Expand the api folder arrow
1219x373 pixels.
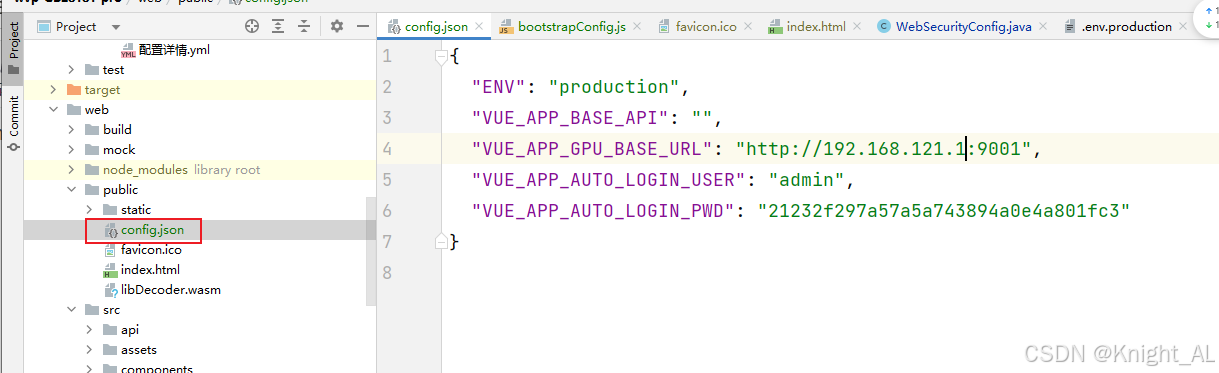(x=90, y=329)
